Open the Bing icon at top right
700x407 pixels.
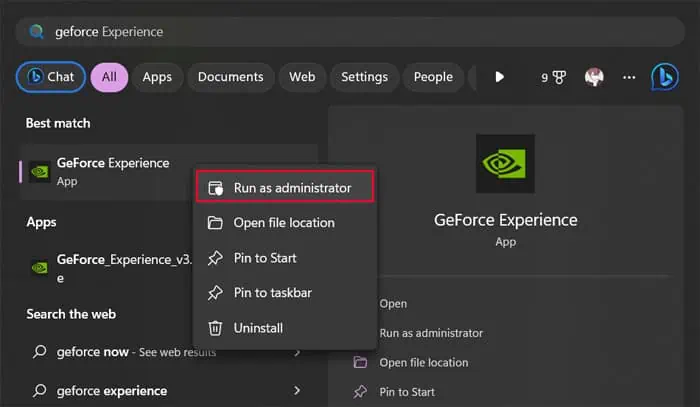[x=665, y=77]
